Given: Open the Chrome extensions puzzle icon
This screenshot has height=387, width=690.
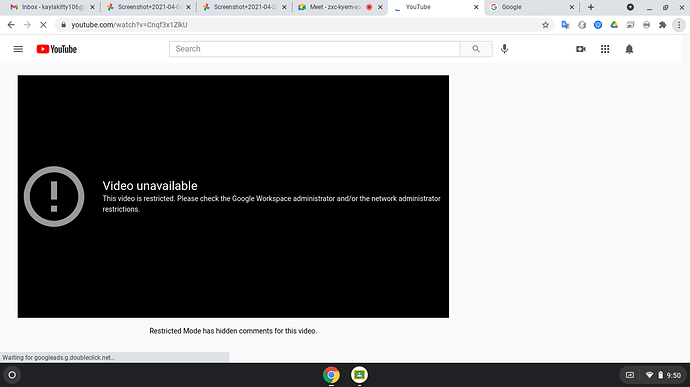Looking at the screenshot, I should pyautogui.click(x=662, y=25).
